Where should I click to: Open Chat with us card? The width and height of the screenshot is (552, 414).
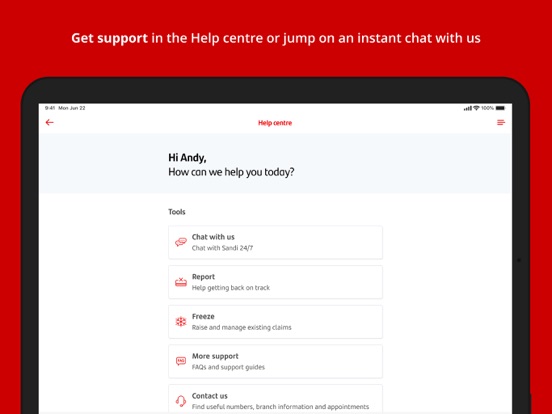[275, 242]
